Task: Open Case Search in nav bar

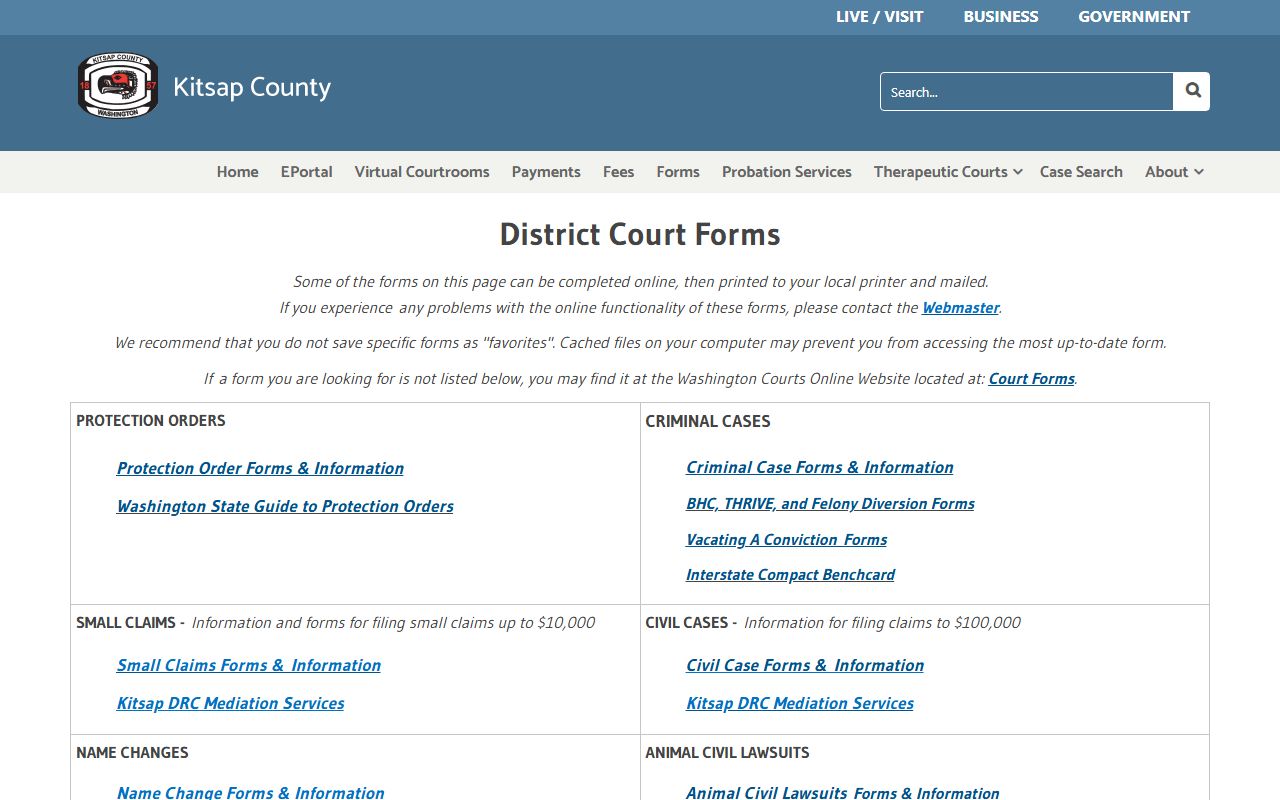Action: 1081,172
